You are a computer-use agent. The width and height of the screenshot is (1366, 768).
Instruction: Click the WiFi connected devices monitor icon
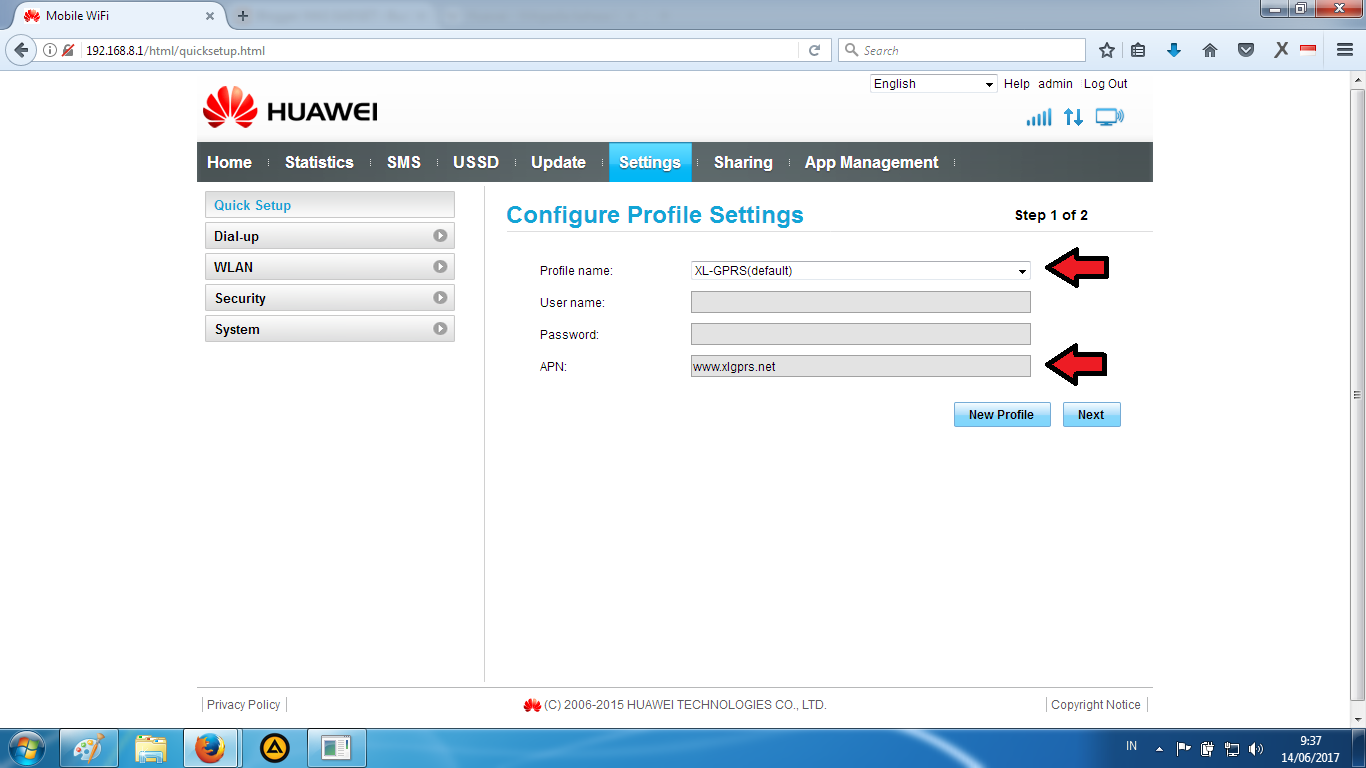coord(1109,117)
